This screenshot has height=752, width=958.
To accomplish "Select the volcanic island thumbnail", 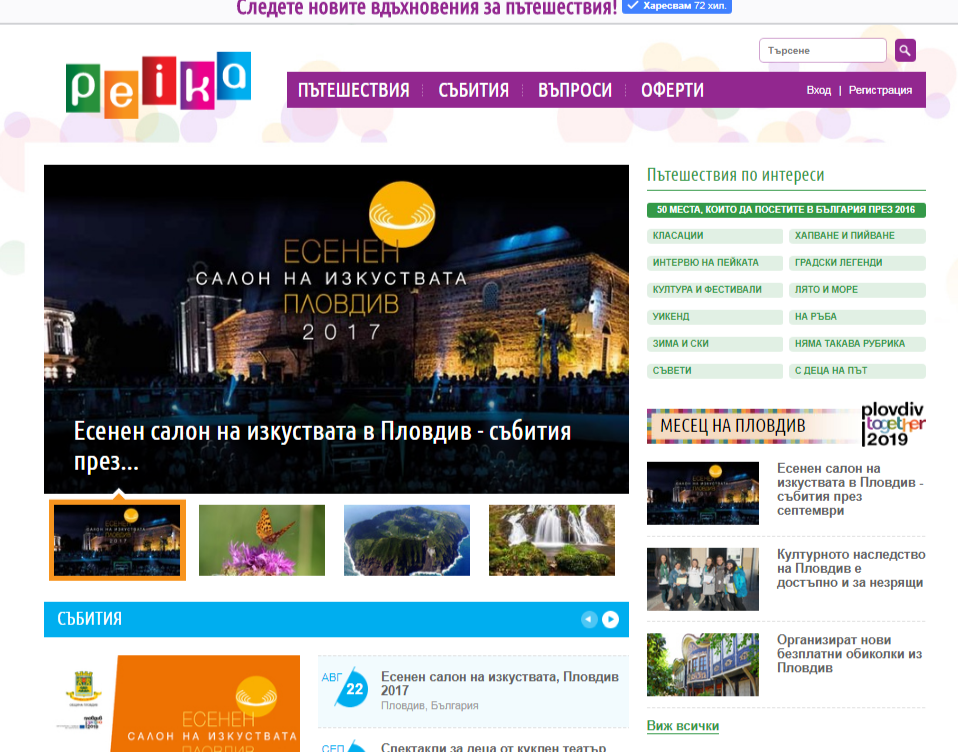I will (x=407, y=540).
